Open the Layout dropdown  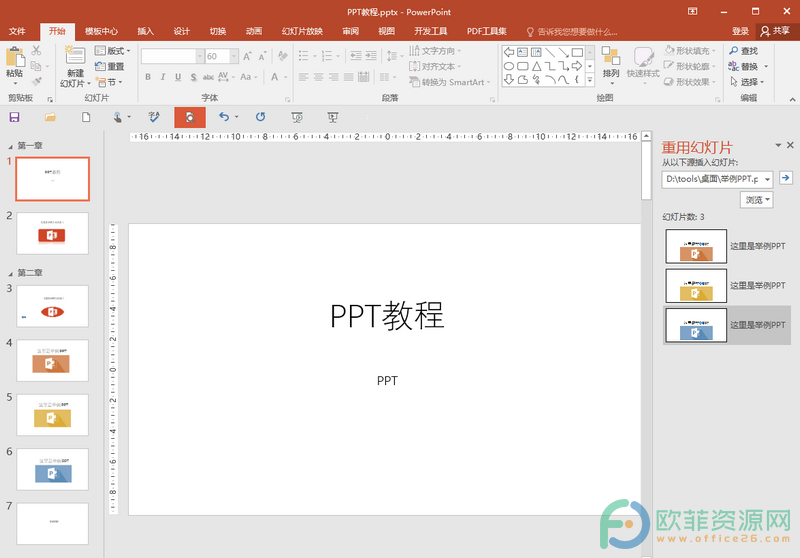(113, 50)
